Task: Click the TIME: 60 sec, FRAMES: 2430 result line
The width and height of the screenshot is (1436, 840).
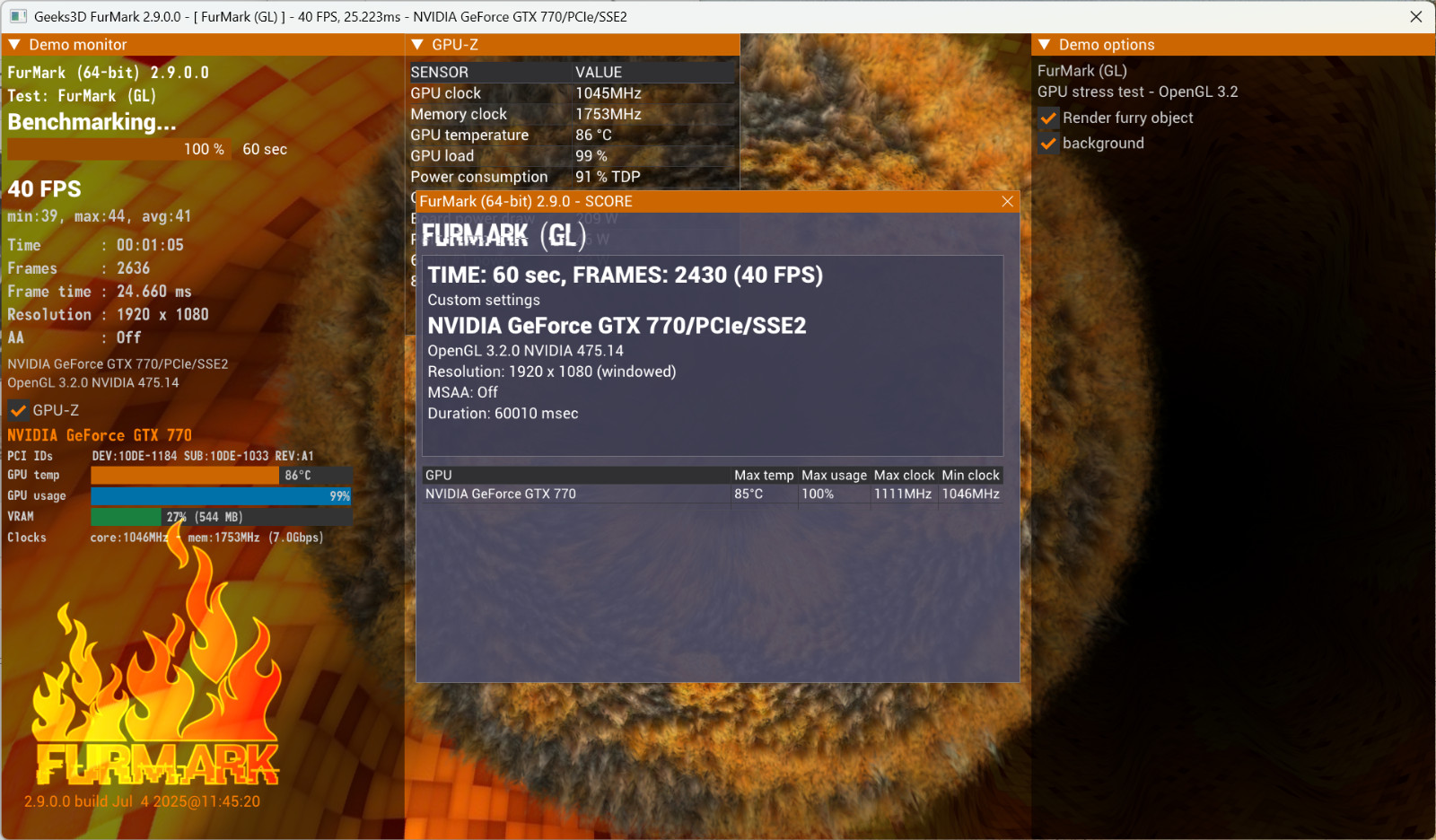Action: point(625,275)
